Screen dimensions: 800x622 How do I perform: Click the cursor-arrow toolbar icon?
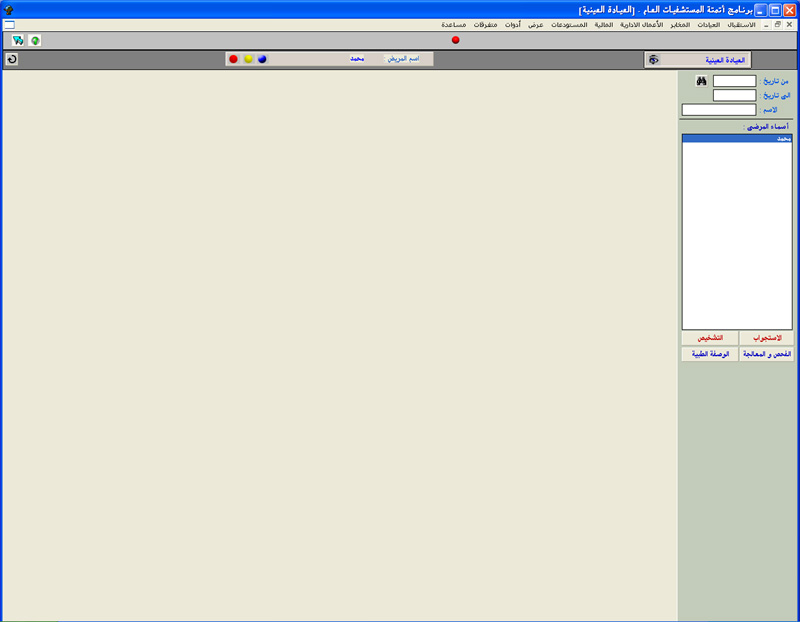tap(18, 40)
